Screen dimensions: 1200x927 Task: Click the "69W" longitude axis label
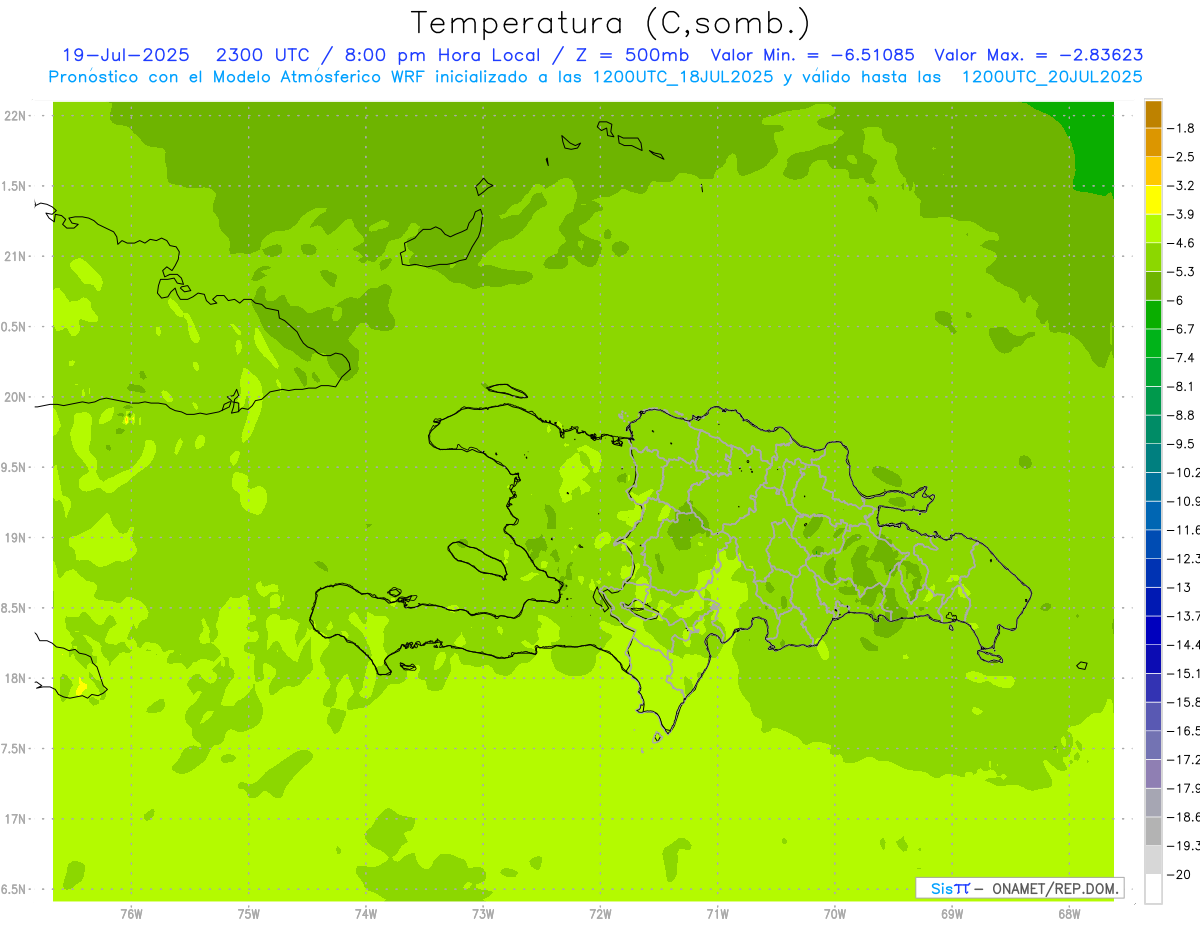point(952,913)
